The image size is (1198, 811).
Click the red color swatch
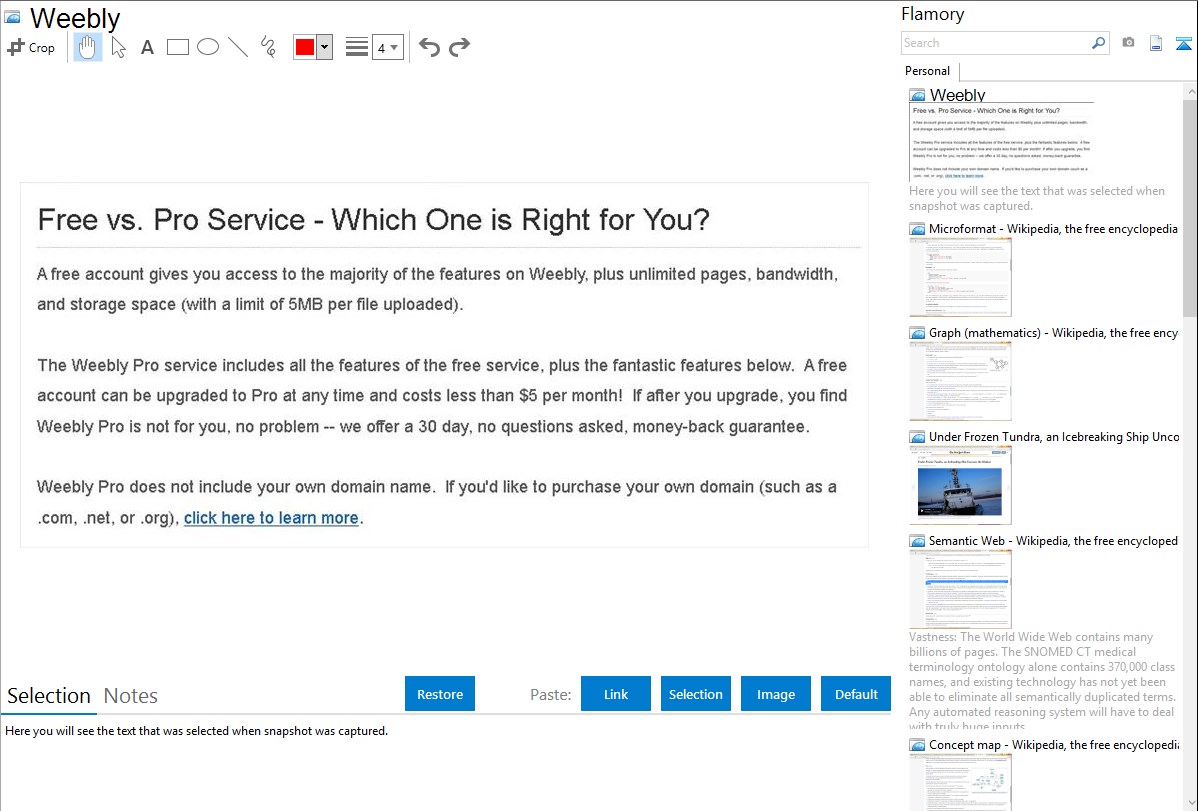coord(305,47)
